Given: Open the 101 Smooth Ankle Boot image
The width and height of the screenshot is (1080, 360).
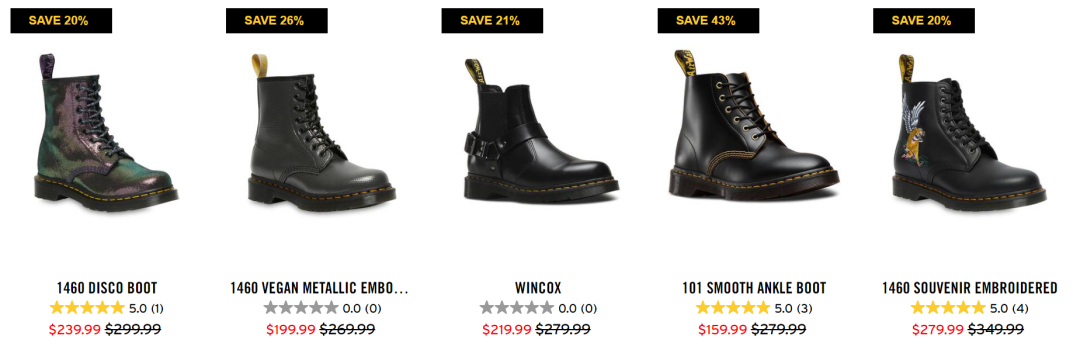Looking at the screenshot, I should pyautogui.click(x=754, y=126).
